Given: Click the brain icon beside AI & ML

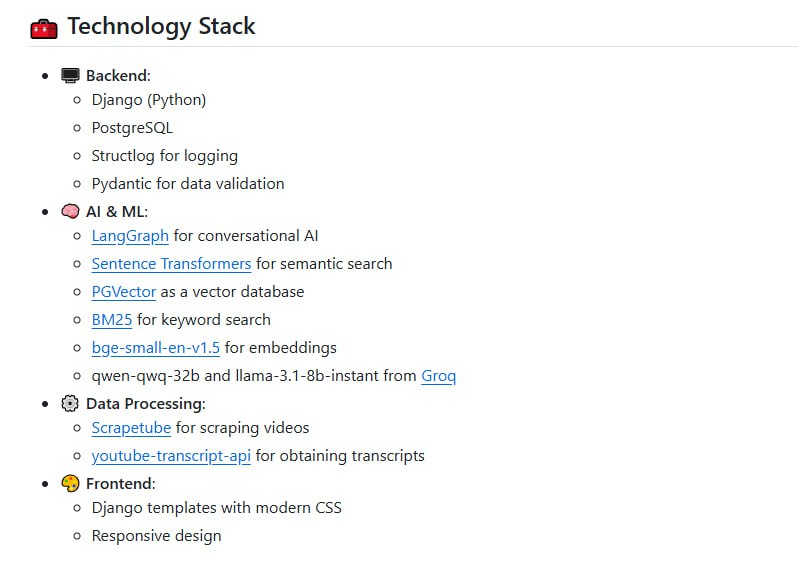Looking at the screenshot, I should click(70, 212).
